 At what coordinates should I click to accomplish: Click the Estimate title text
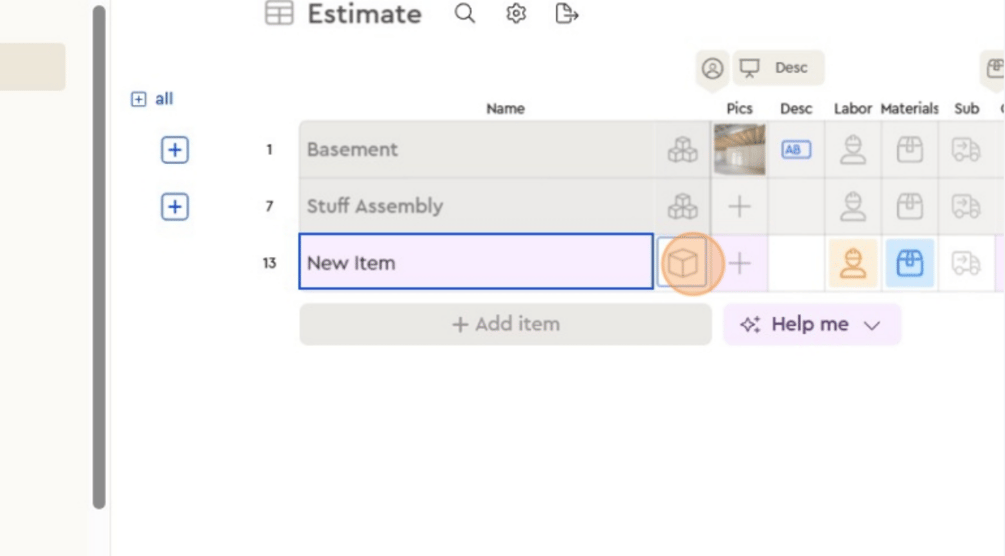pyautogui.click(x=364, y=14)
